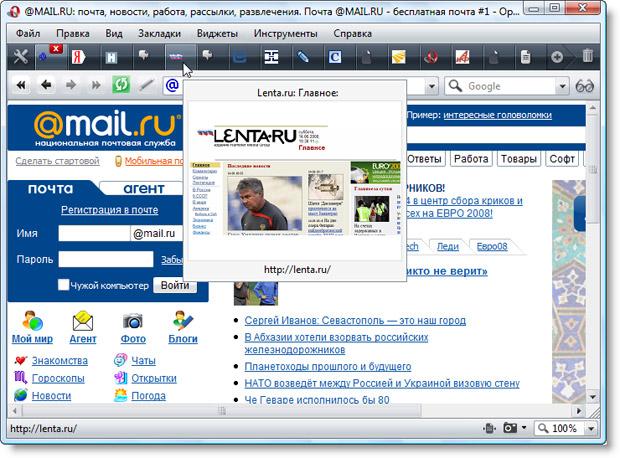Switch to the blue pencil icon tab
620x458 pixels.
coord(303,57)
